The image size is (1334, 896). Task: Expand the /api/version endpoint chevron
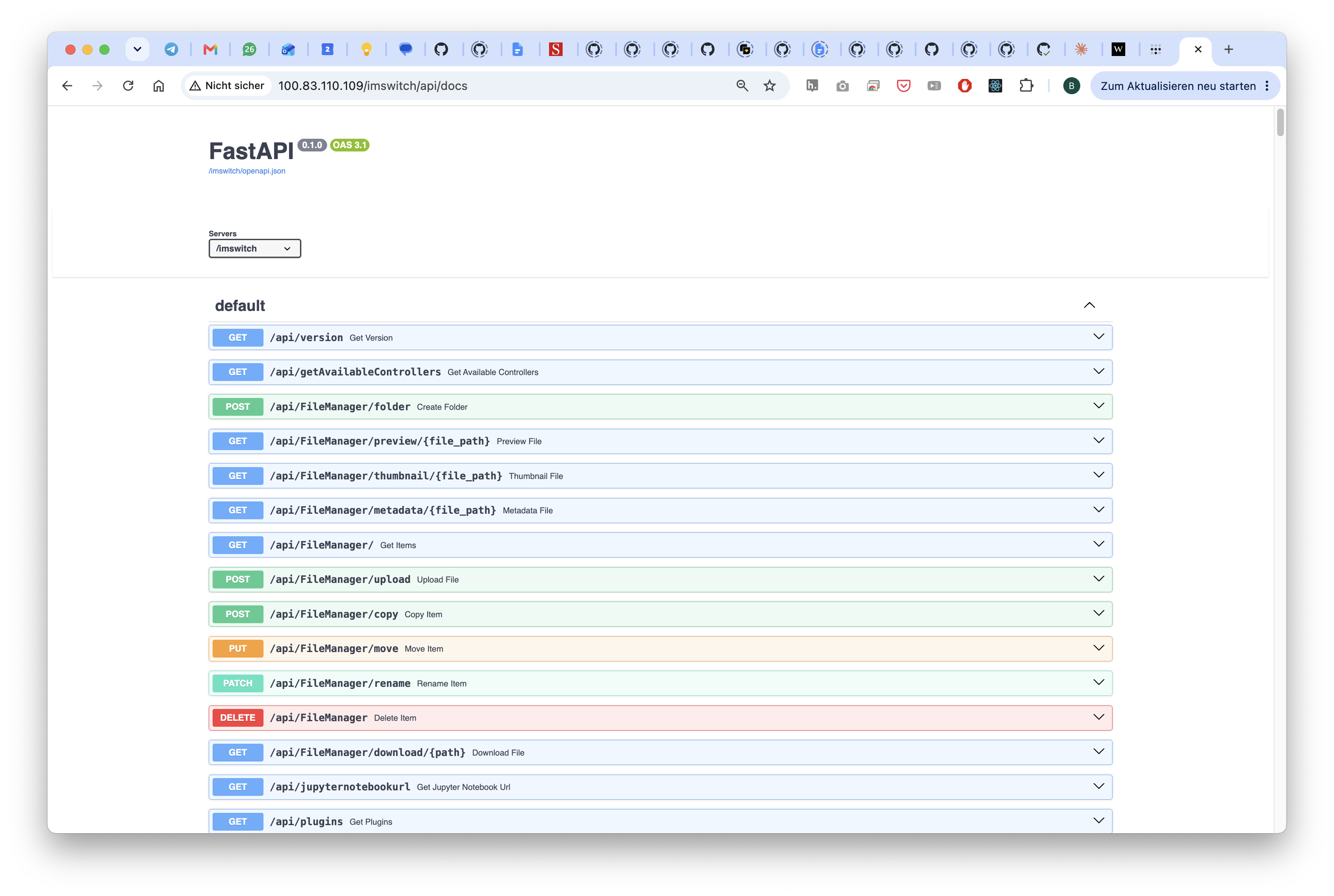click(x=1099, y=336)
